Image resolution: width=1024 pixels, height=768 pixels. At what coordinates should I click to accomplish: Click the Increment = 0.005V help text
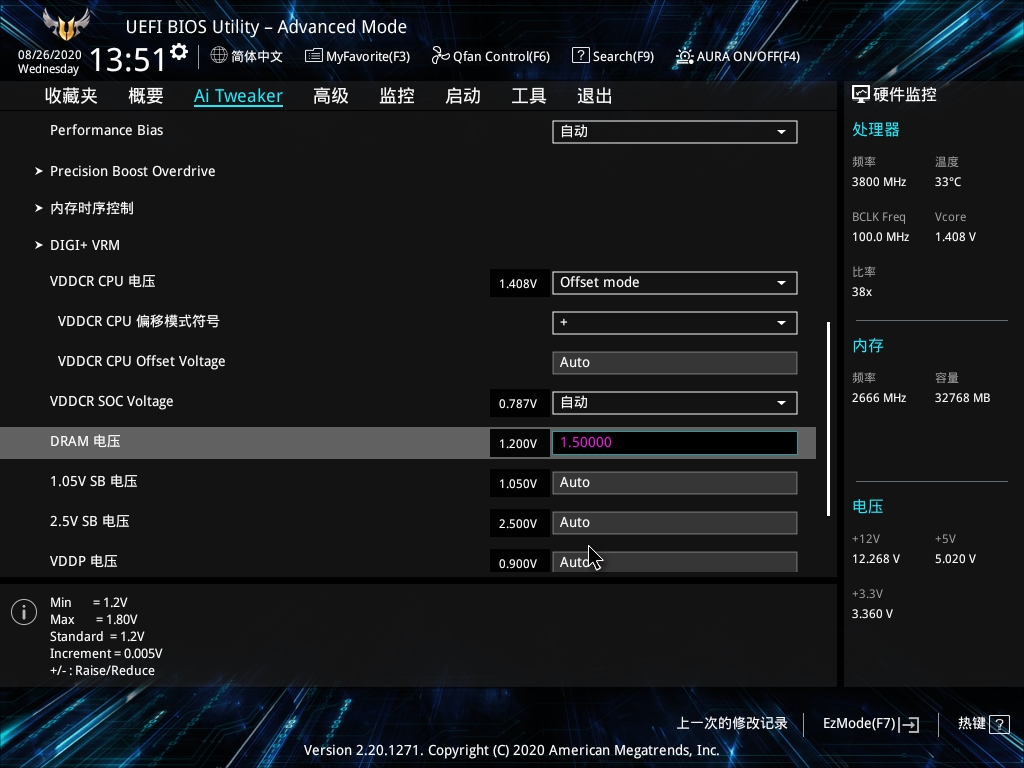106,654
